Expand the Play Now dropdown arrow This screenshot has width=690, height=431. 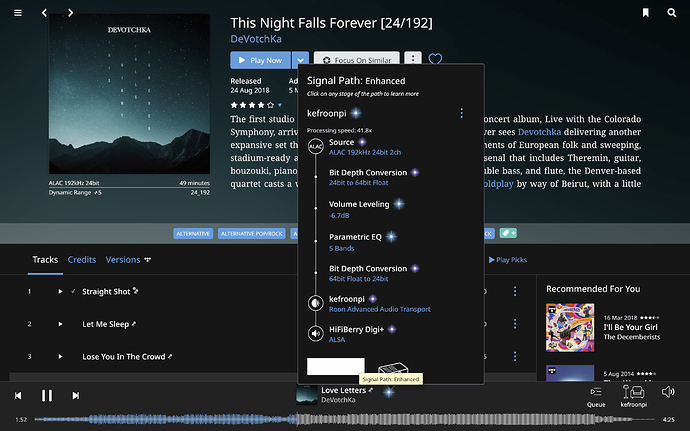pos(300,60)
